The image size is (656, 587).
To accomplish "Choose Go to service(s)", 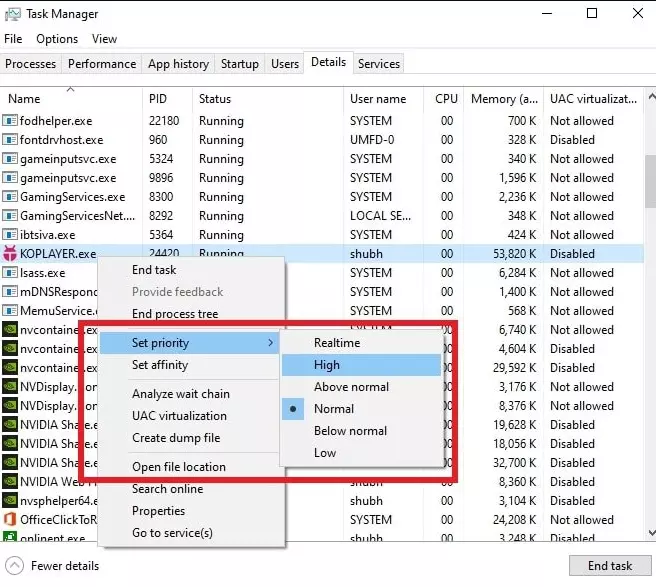I will coord(192,533).
